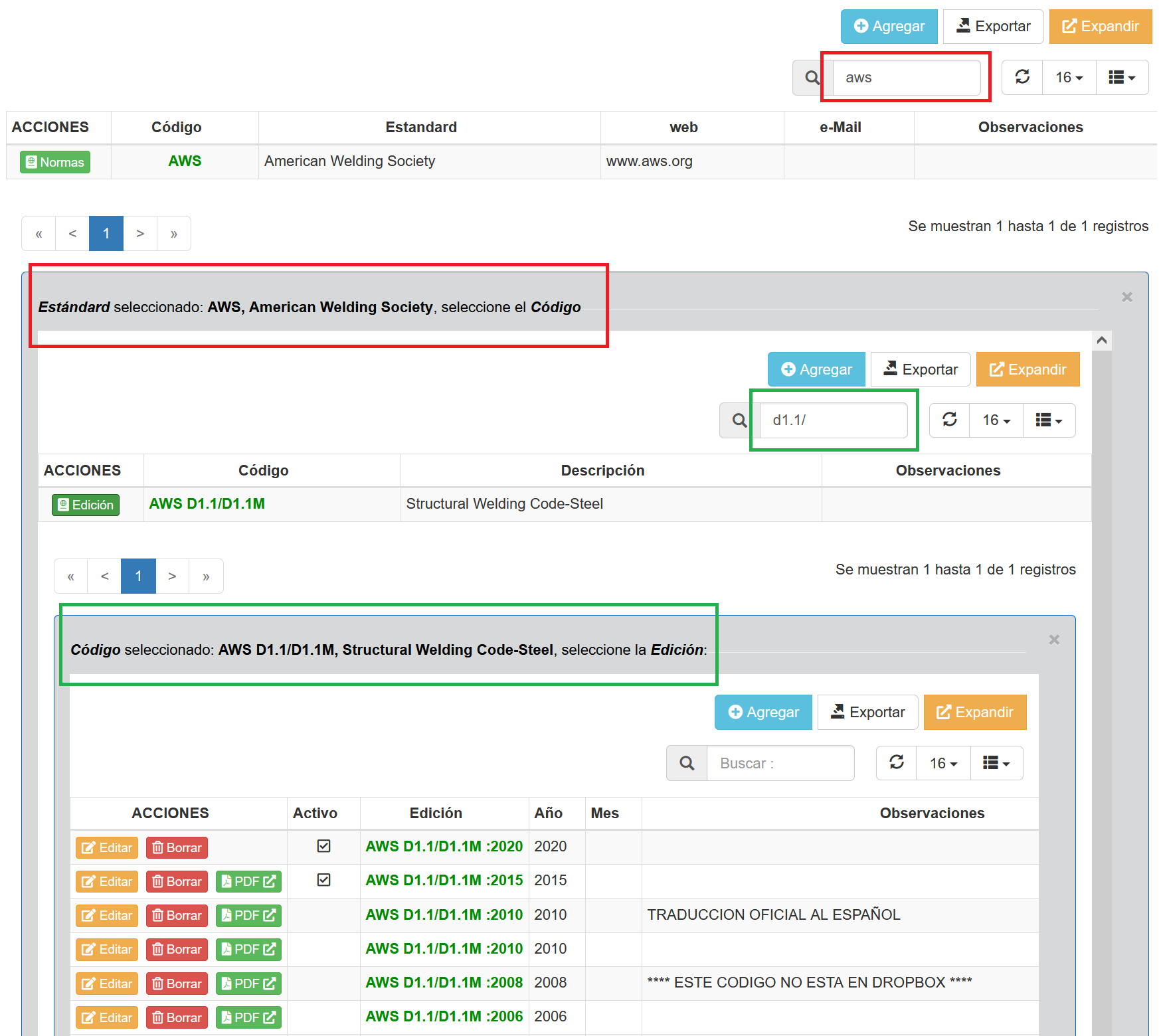
Task: Toggle the Activo checkbox for the 2020 edition
Action: point(323,846)
